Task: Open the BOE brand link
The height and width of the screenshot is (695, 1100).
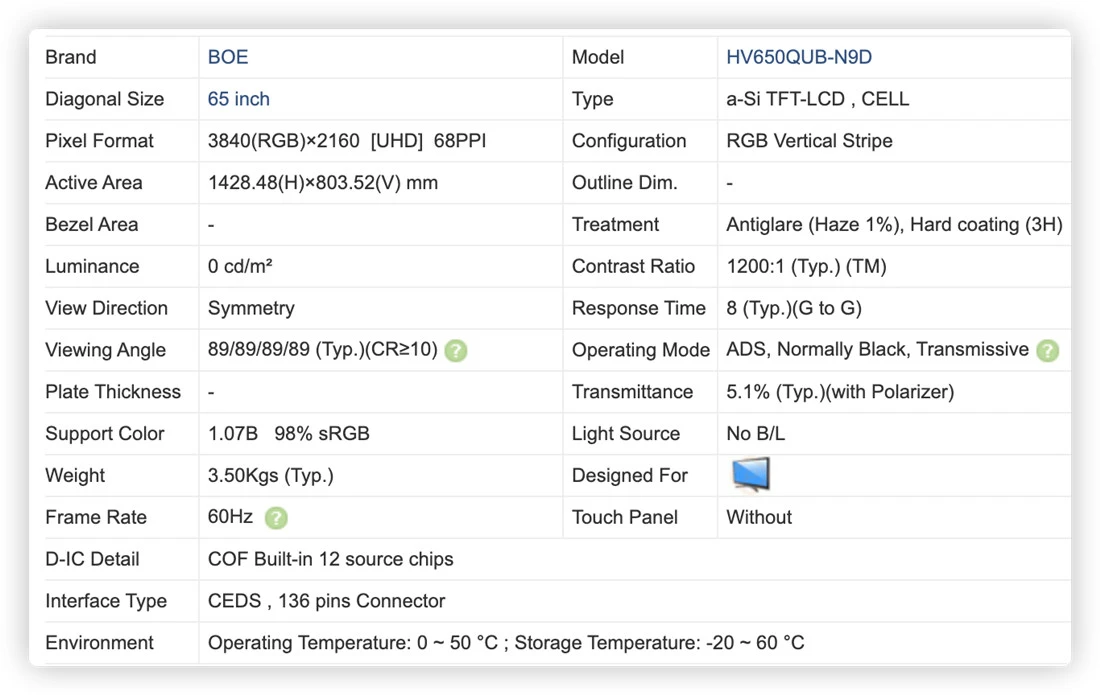Action: tap(227, 57)
